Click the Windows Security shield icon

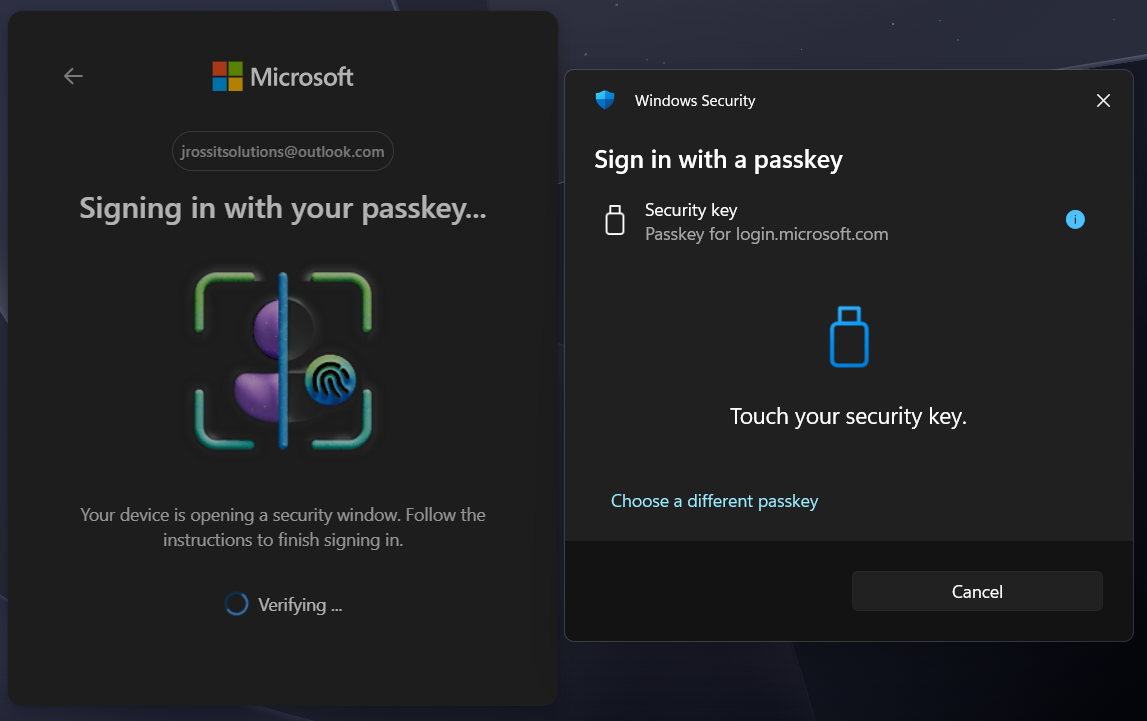605,100
